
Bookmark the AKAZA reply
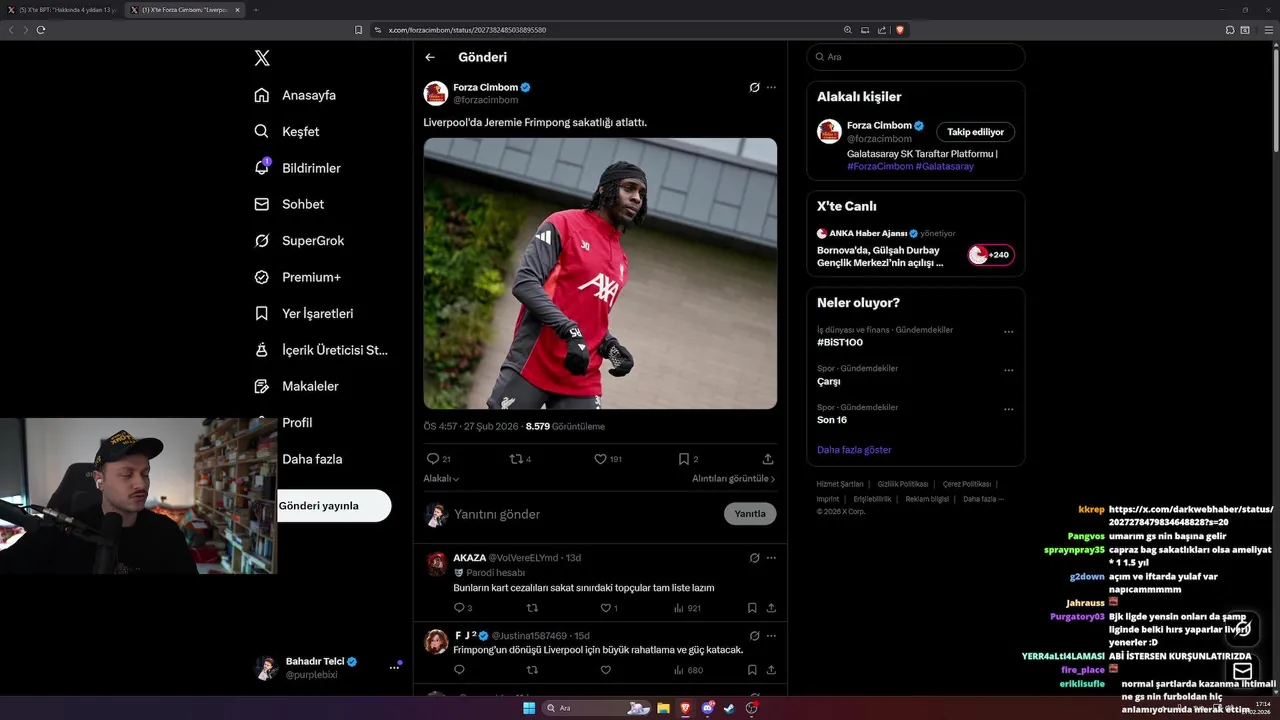pyautogui.click(x=752, y=608)
